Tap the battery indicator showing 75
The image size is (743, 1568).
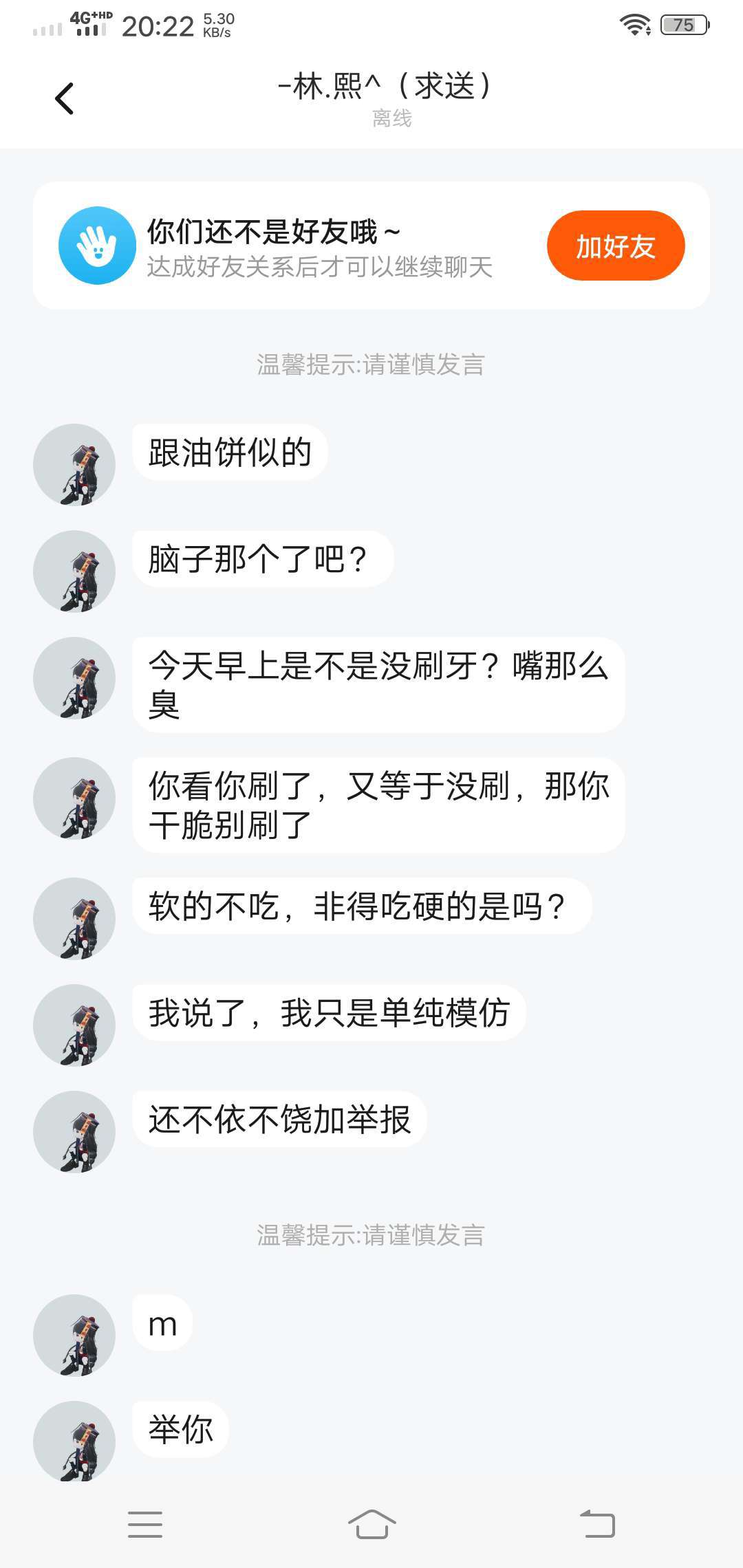pos(684,25)
